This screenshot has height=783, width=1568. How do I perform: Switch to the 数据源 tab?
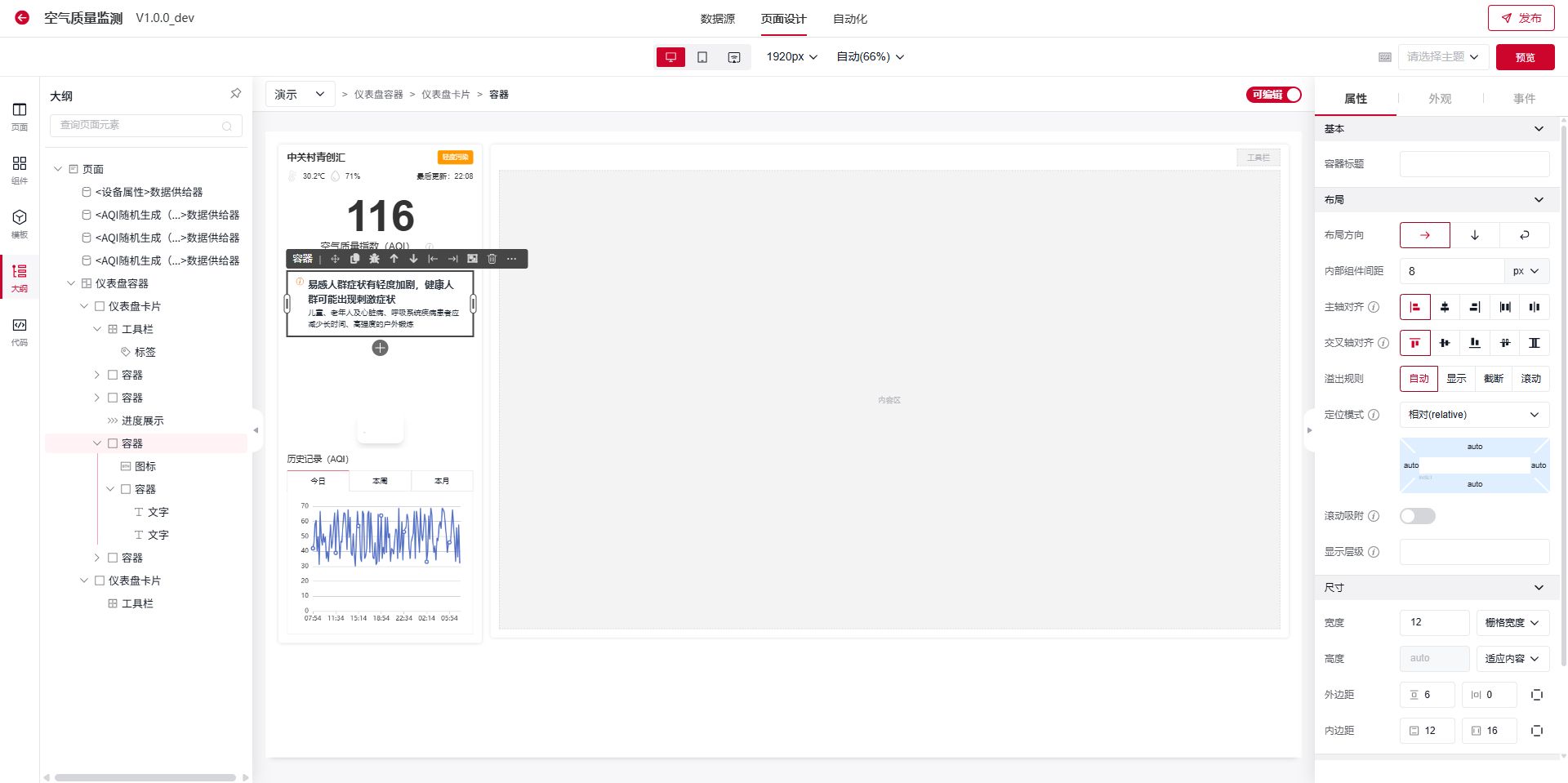(717, 19)
